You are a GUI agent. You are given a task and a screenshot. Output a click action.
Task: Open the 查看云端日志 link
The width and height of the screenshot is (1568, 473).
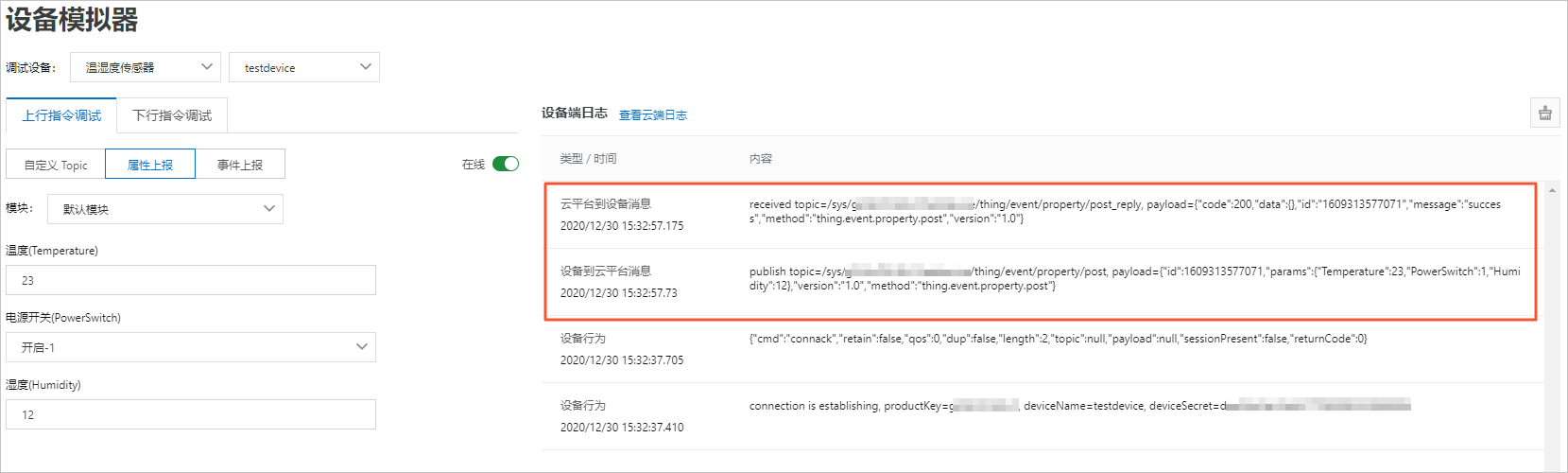tap(653, 115)
